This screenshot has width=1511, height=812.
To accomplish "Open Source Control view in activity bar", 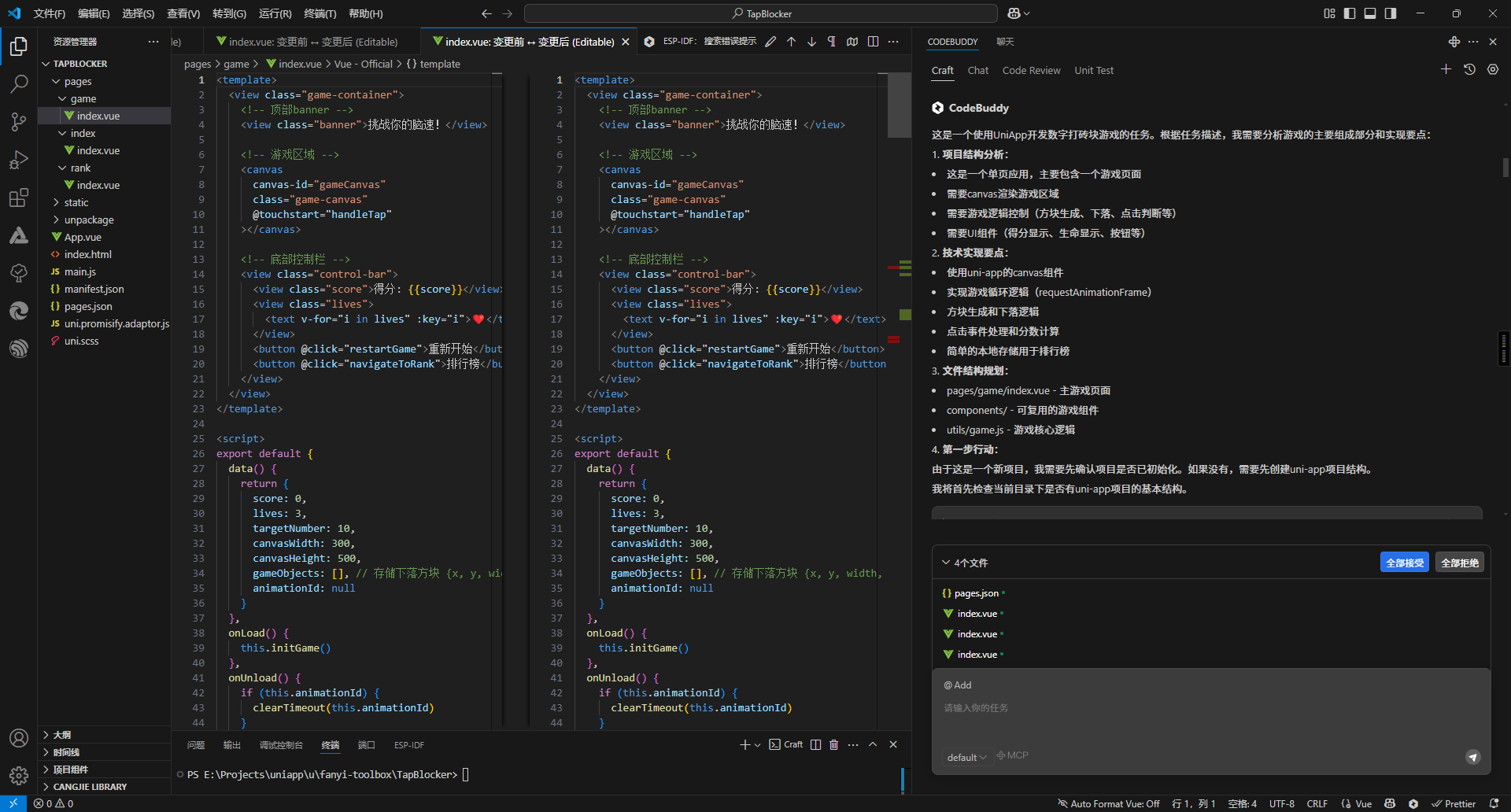I will [x=19, y=121].
